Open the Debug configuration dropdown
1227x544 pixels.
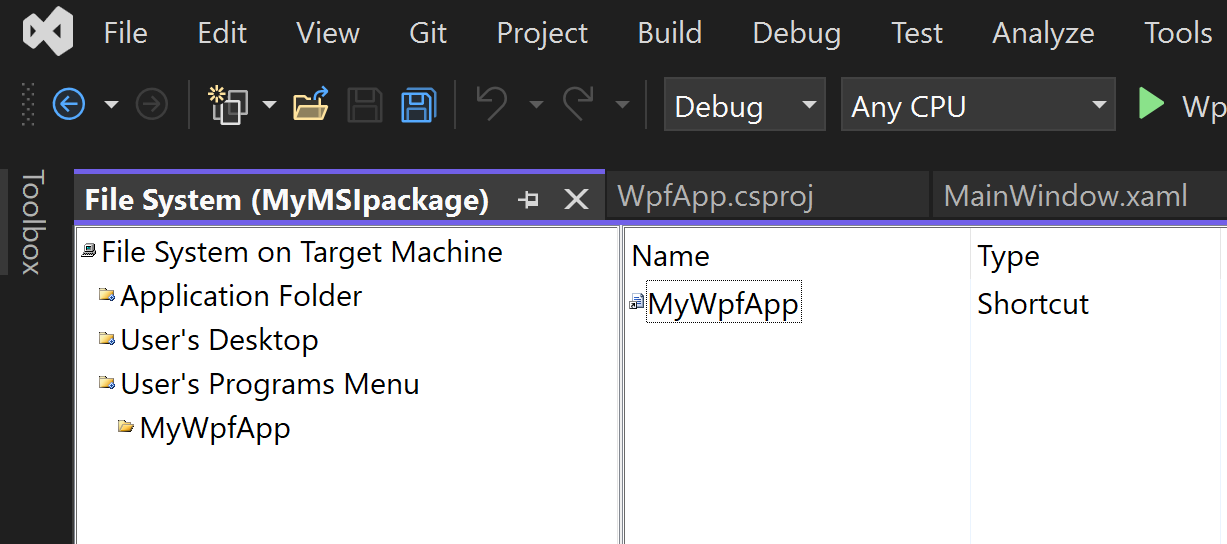click(x=745, y=104)
